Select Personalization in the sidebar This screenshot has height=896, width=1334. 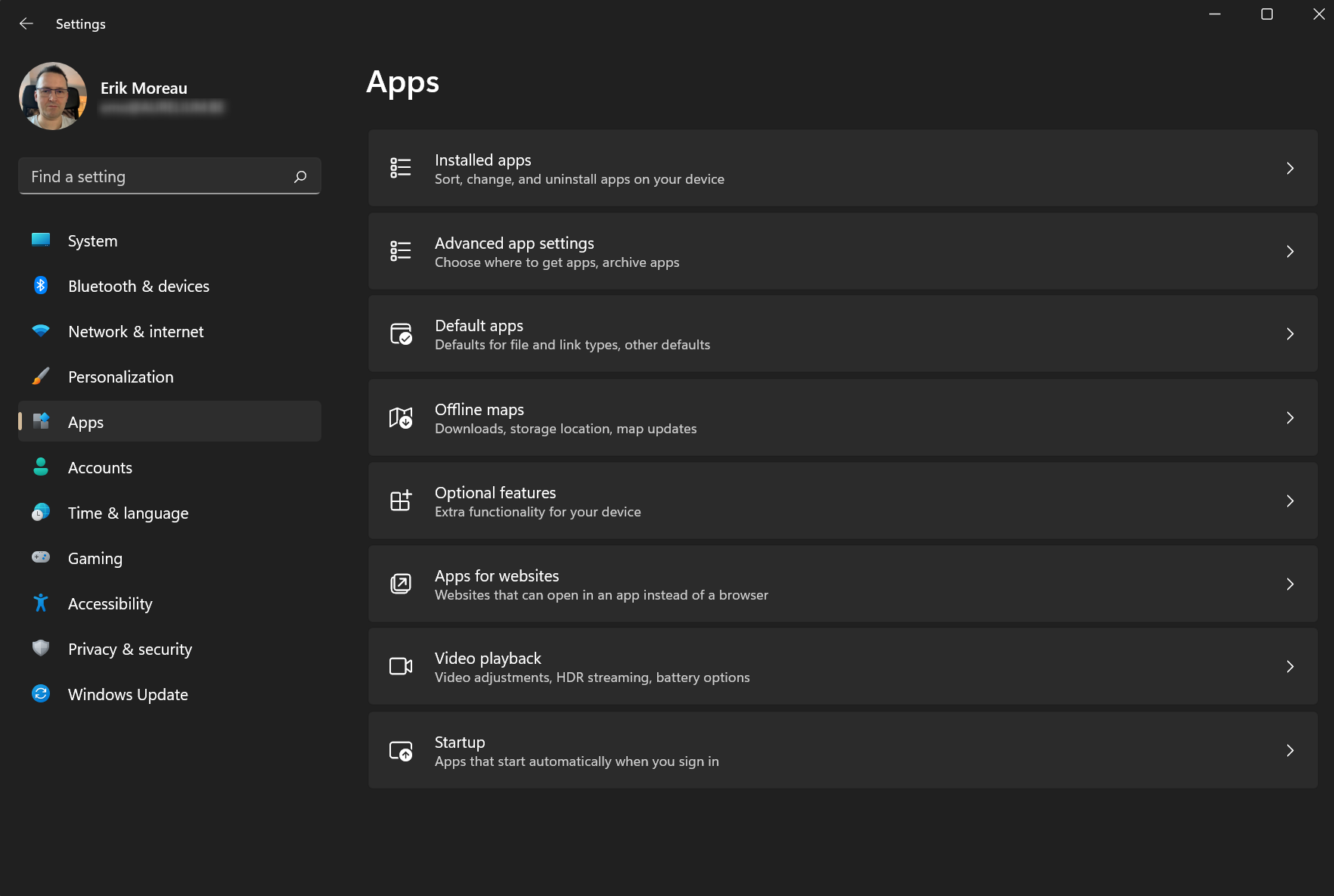click(120, 377)
